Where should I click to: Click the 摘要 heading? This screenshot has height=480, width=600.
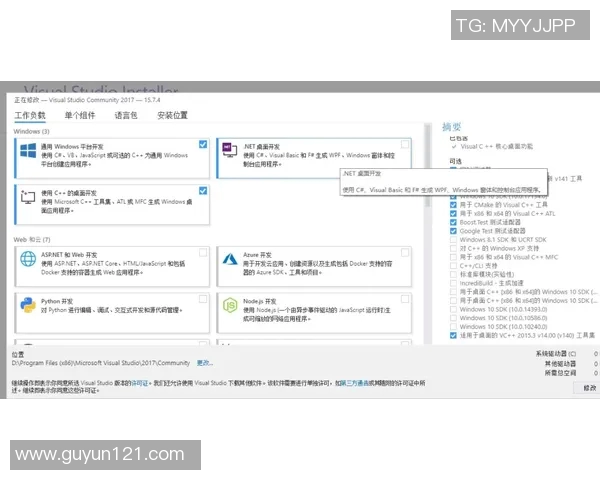(x=452, y=127)
